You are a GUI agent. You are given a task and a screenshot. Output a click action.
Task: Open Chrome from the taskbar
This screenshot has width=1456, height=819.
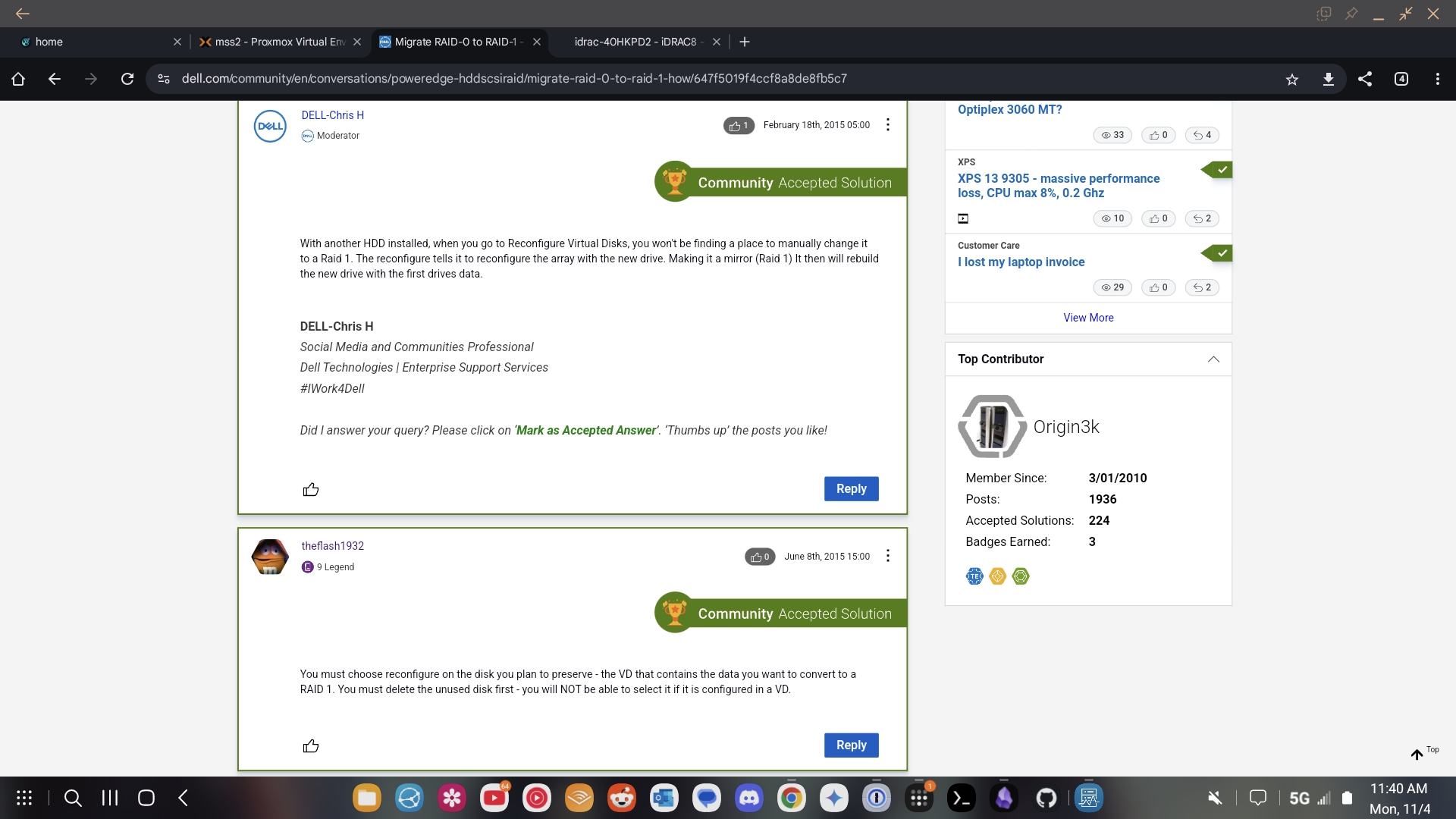[791, 798]
